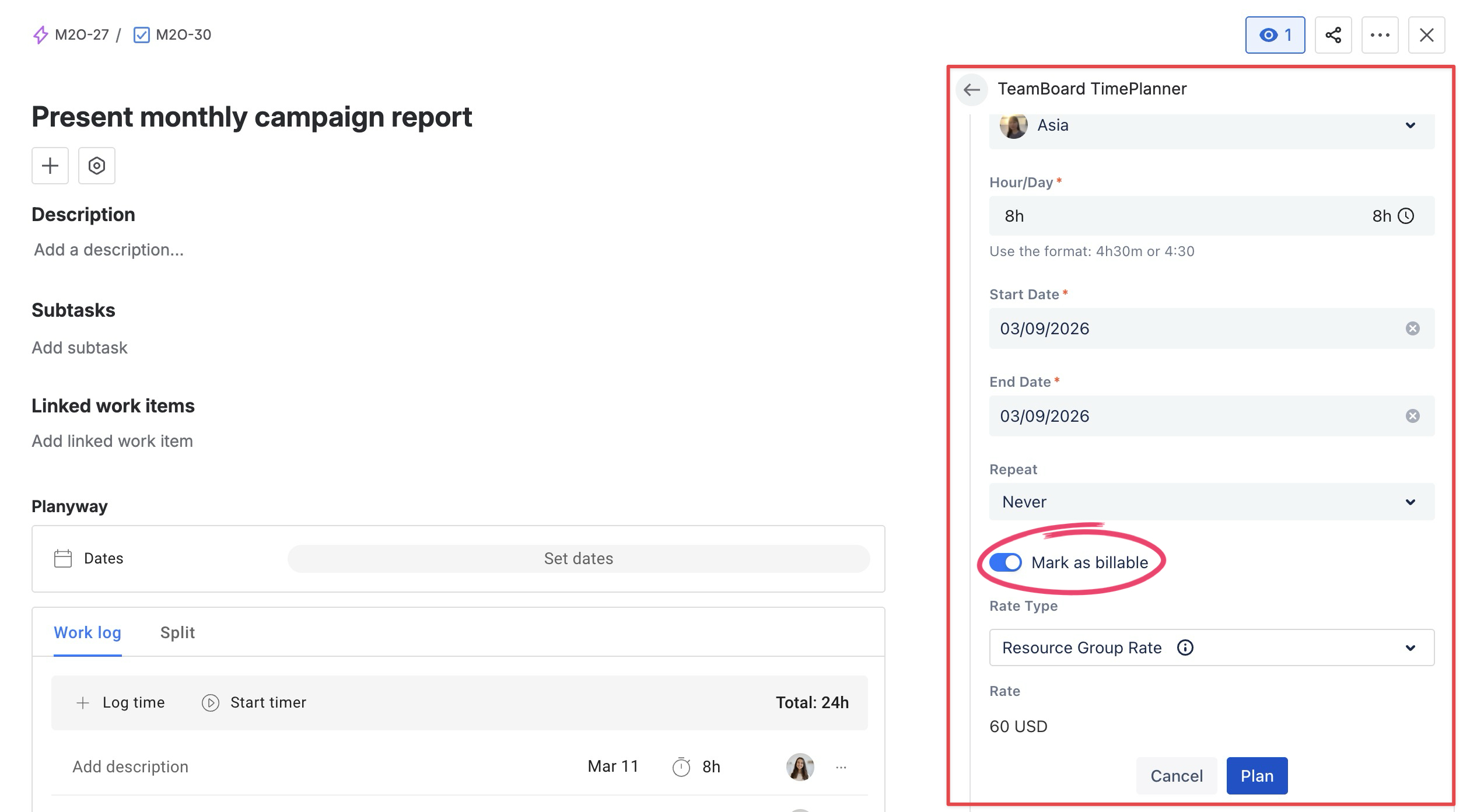Open the three-dot more actions menu

pos(1380,35)
